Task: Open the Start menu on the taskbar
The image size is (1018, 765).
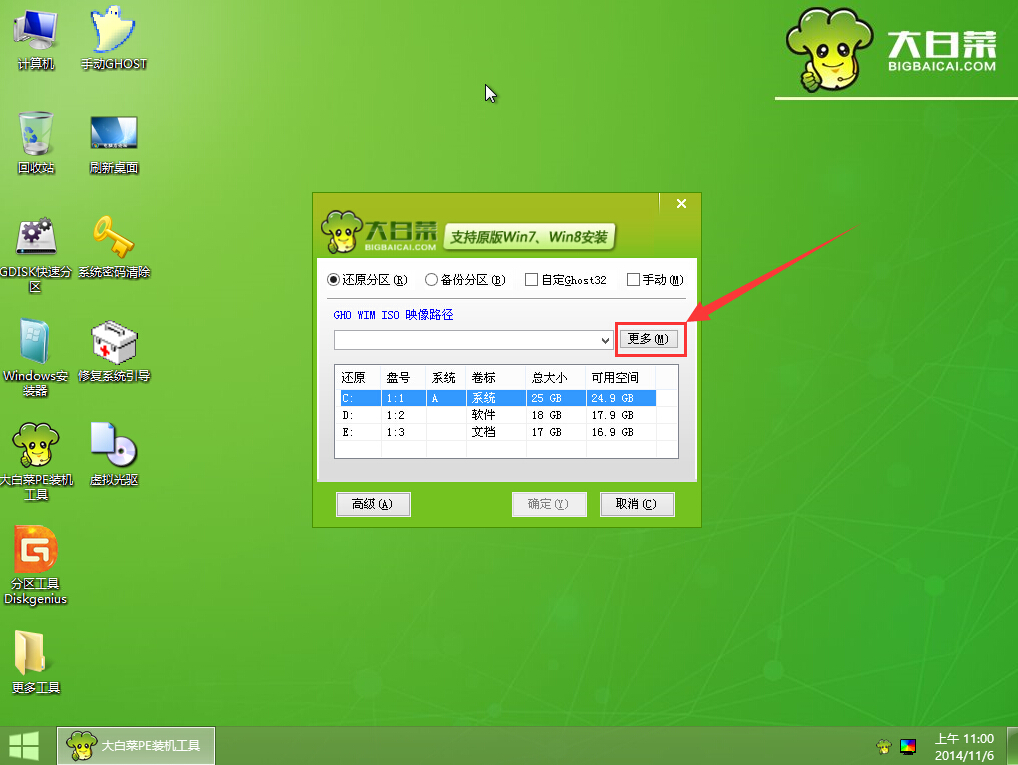Action: (22, 745)
